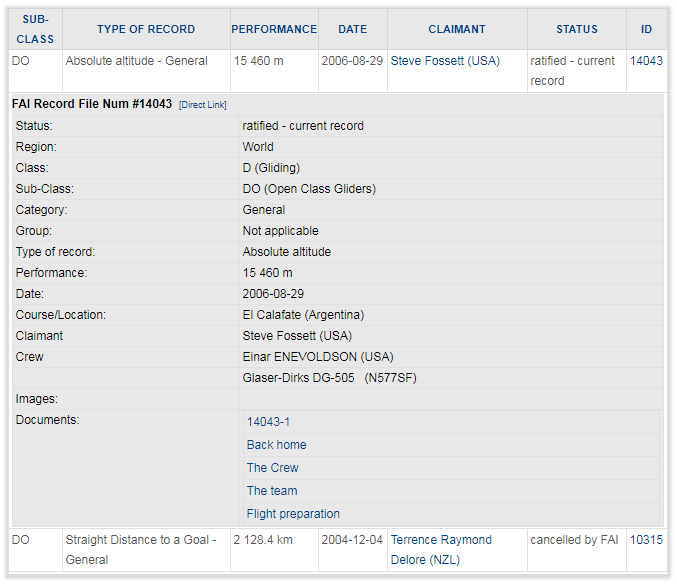Open Terrence Raymond Delore (NZL) claimant link
Screen dimensions: 677x584
pos(441,549)
